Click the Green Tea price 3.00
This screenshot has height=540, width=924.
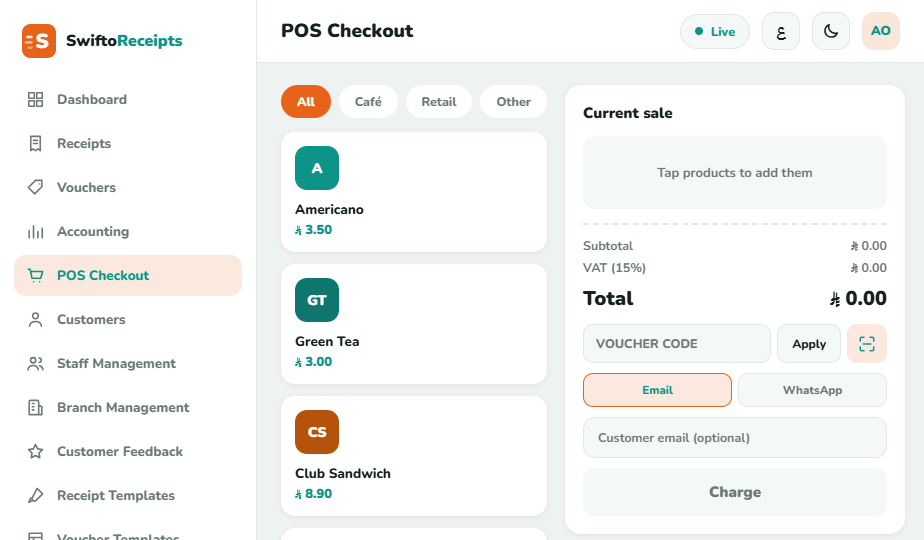click(314, 362)
